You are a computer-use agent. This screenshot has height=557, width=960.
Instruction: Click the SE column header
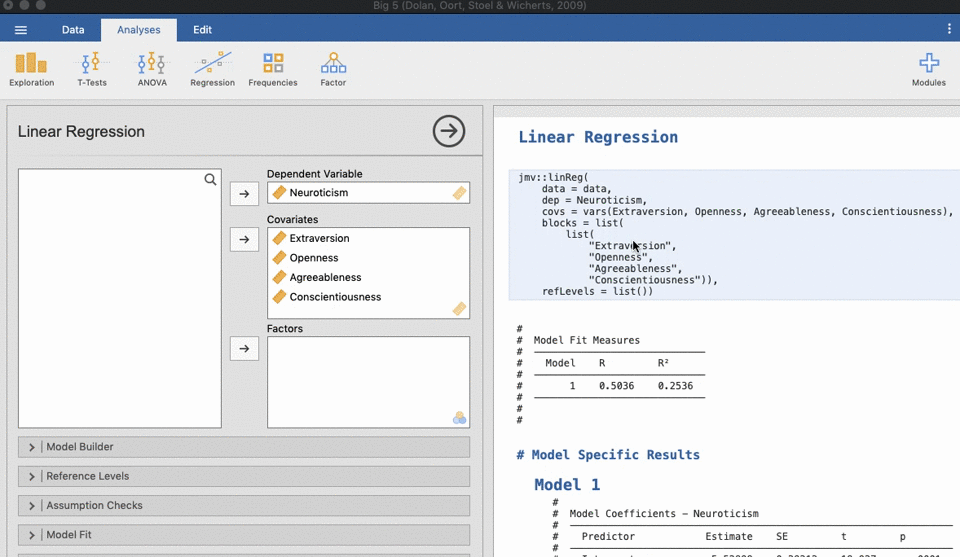(782, 536)
